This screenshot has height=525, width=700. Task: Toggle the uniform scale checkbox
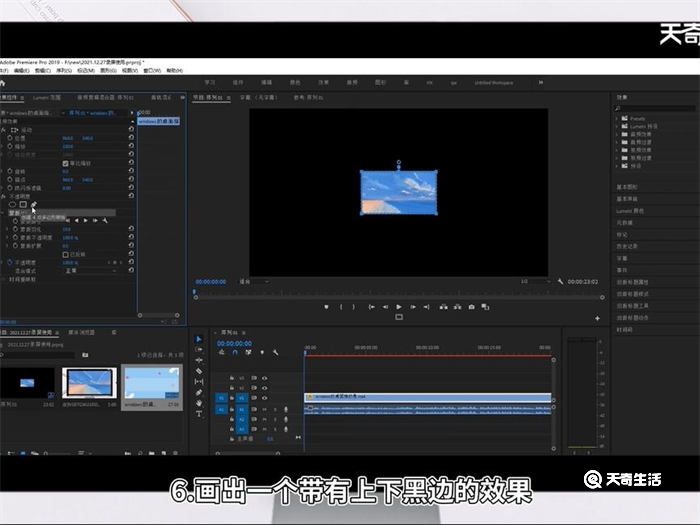(65, 163)
